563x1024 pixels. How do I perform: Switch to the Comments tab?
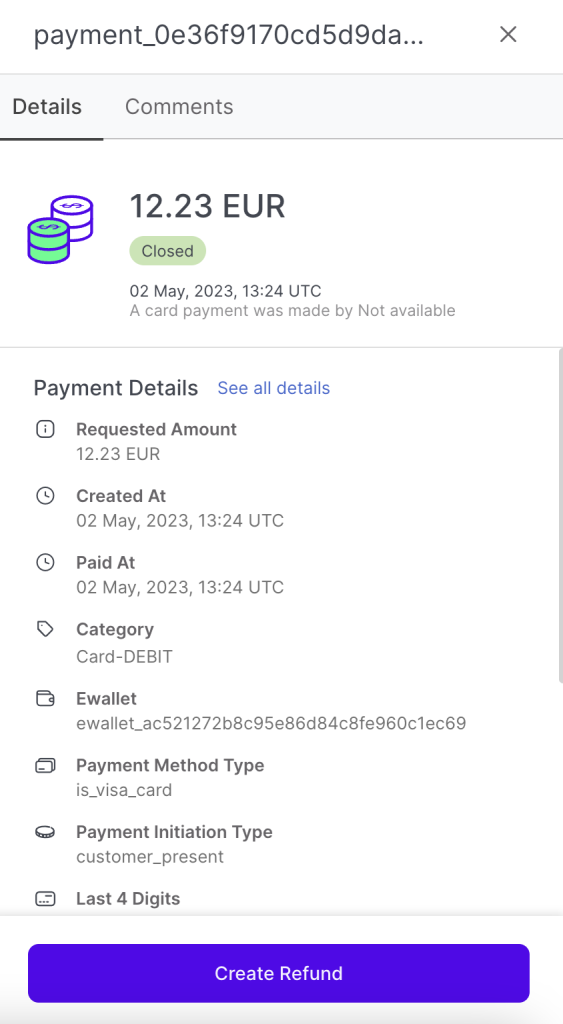(x=179, y=106)
